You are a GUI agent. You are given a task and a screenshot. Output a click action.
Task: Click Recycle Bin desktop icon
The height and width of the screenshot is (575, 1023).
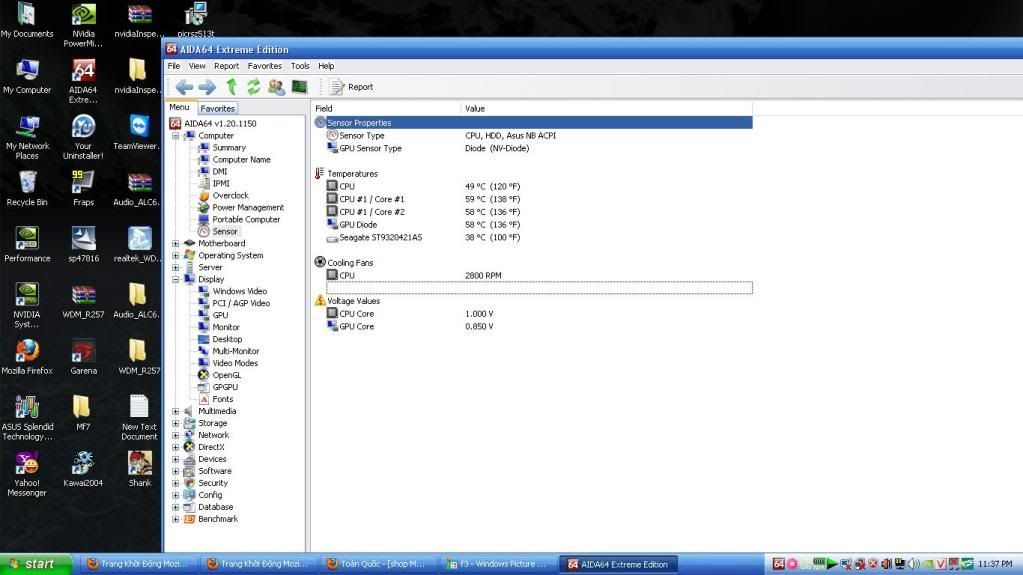(27, 189)
